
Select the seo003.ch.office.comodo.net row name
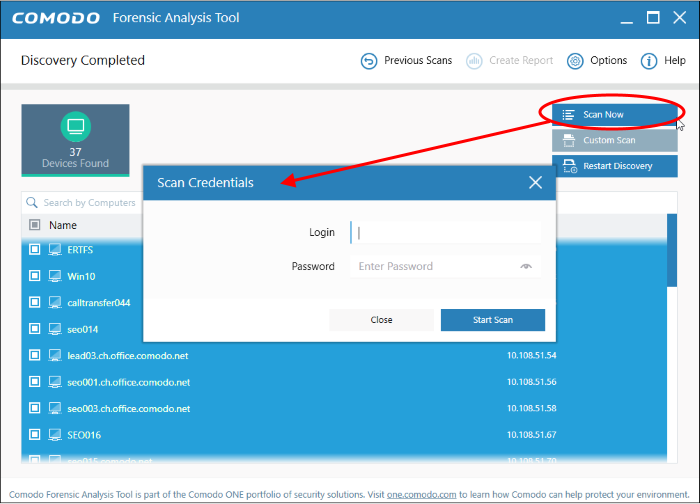pyautogui.click(x=129, y=408)
